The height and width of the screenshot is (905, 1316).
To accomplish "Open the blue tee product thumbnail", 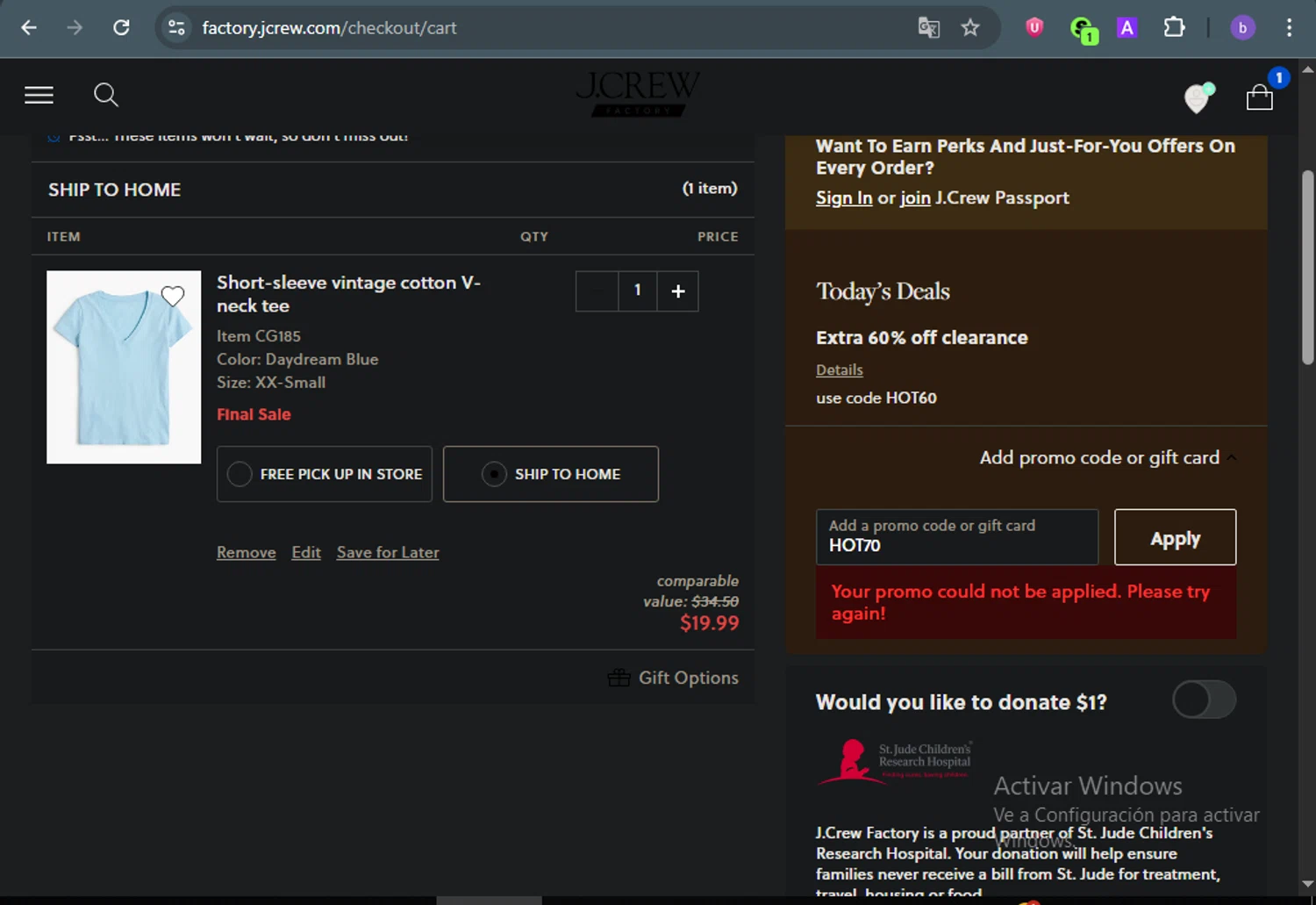I will click(124, 367).
